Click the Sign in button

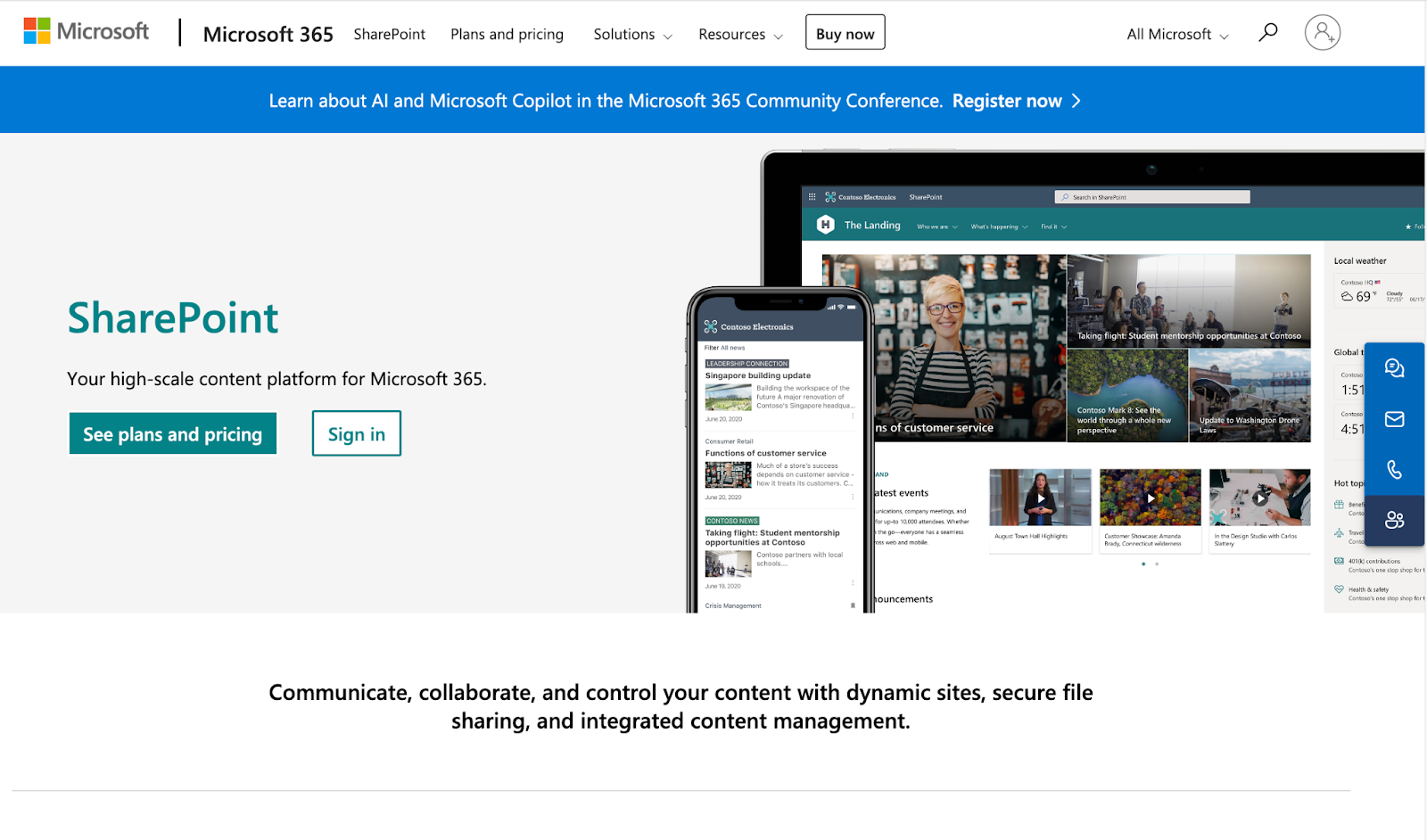356,433
